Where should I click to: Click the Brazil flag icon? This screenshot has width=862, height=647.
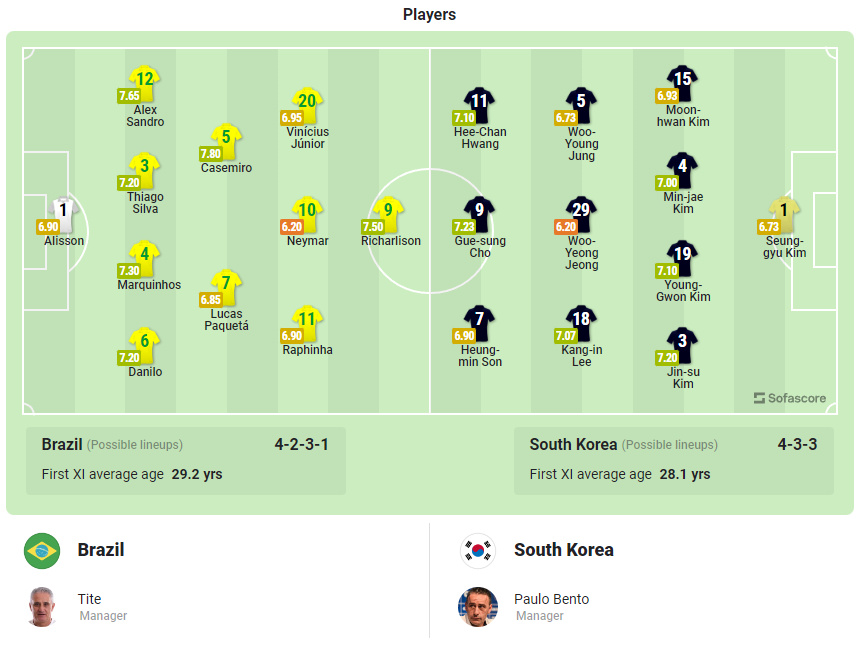pyautogui.click(x=42, y=550)
